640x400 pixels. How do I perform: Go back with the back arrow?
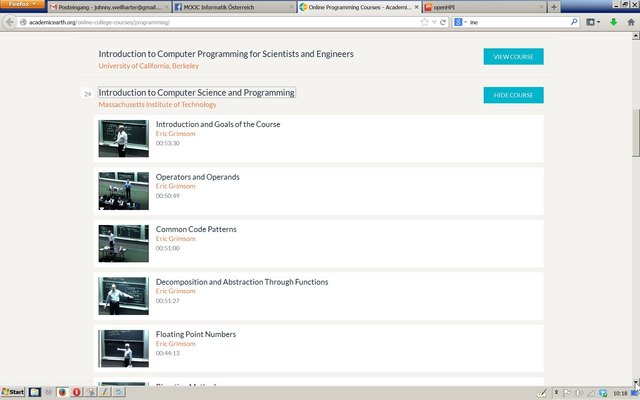click(10, 22)
